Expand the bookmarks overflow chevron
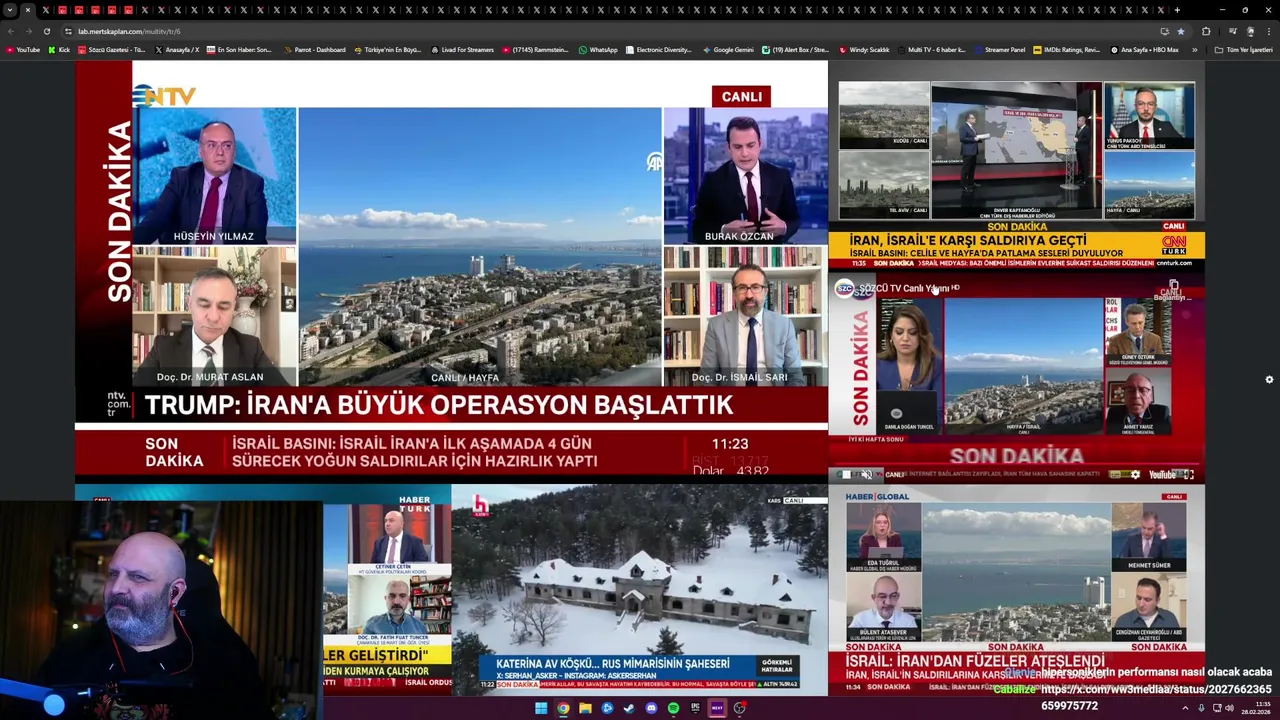The height and width of the screenshot is (720, 1280). pos(1194,49)
